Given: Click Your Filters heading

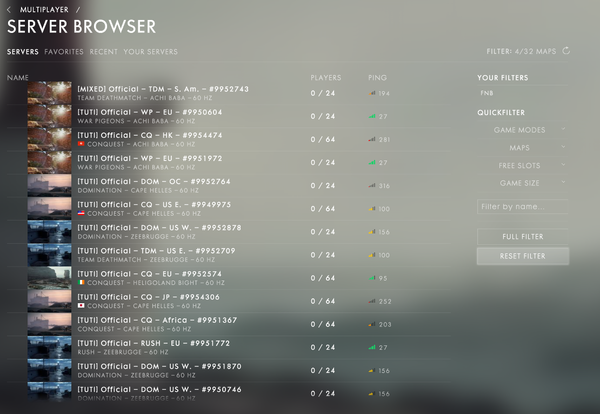Looking at the screenshot, I should [x=502, y=78].
